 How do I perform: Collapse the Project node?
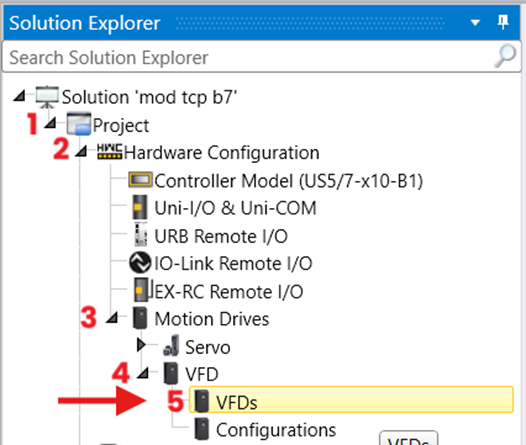50,123
